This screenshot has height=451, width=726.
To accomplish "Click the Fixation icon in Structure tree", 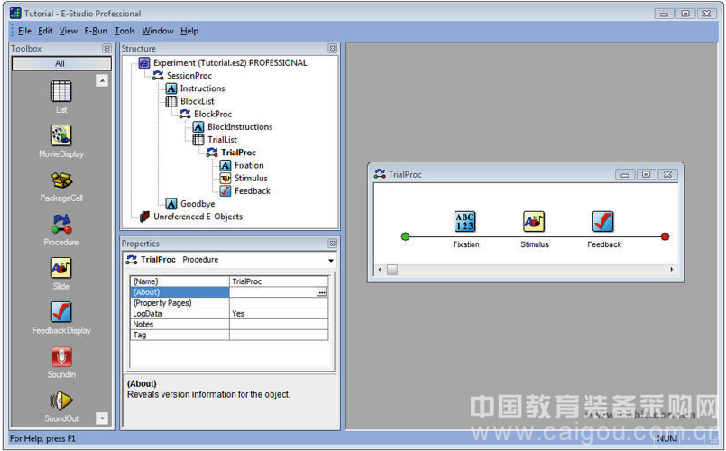I will (225, 165).
